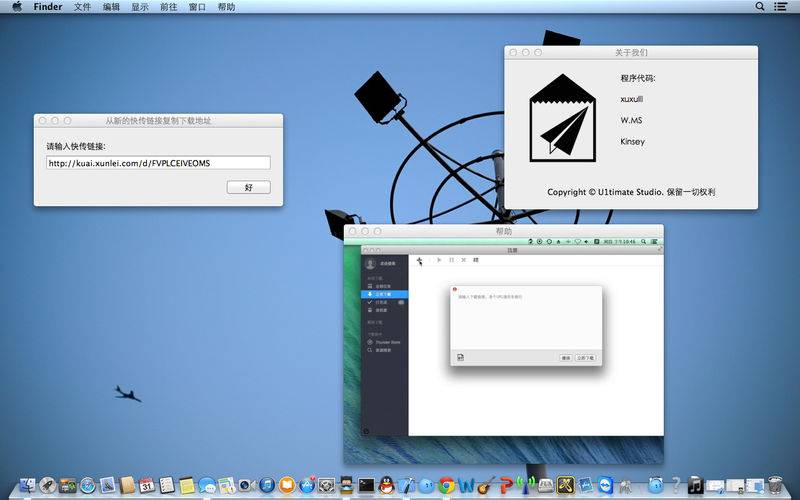
Task: Close the 帮助 window
Action: [353, 231]
